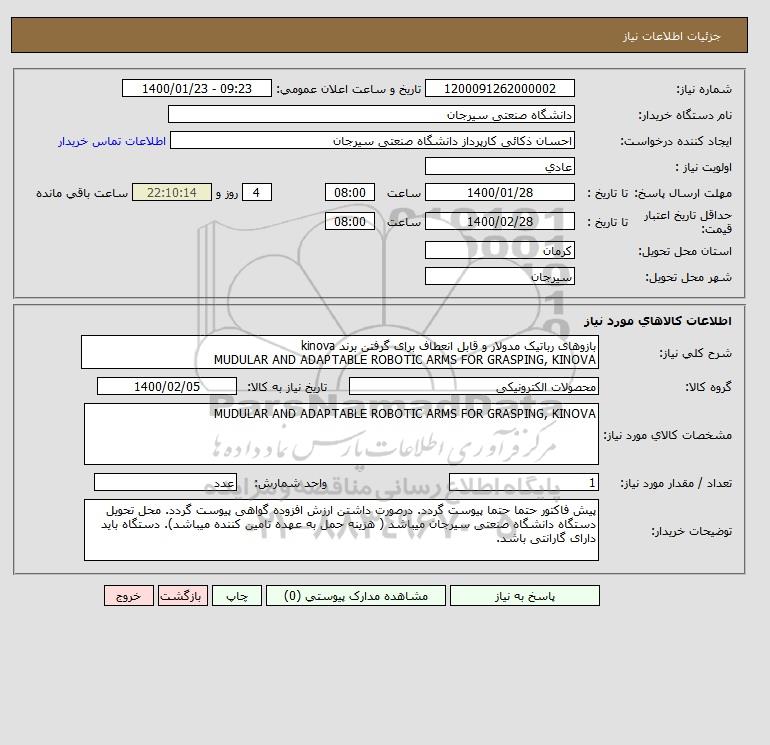
Task: Click the شهر محل تحویل label
Action: tap(688, 277)
